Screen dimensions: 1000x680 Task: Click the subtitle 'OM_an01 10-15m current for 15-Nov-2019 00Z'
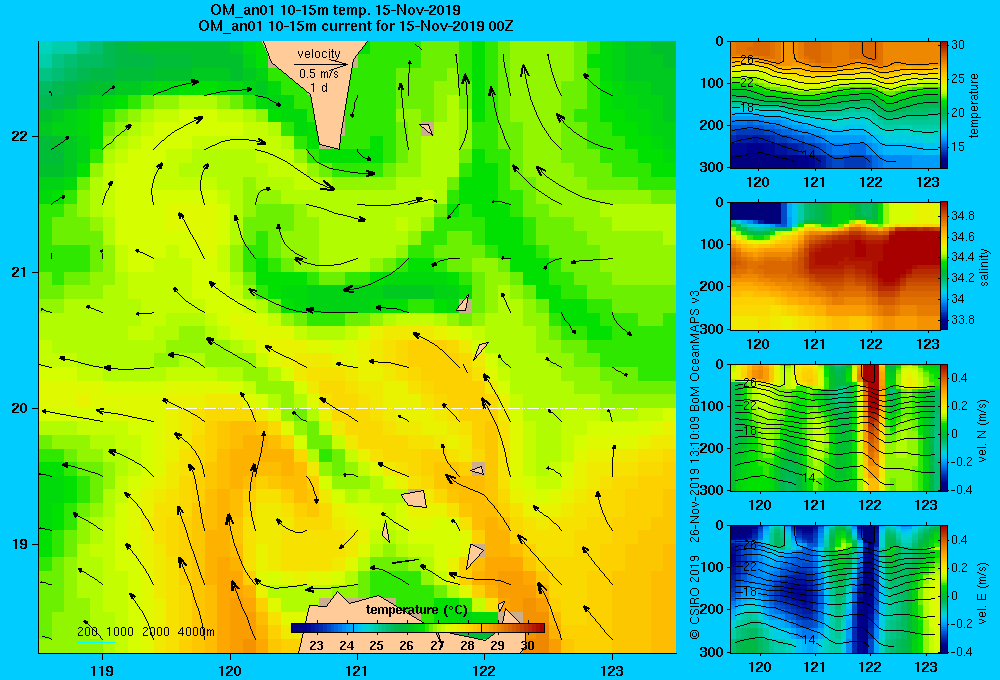point(356,26)
